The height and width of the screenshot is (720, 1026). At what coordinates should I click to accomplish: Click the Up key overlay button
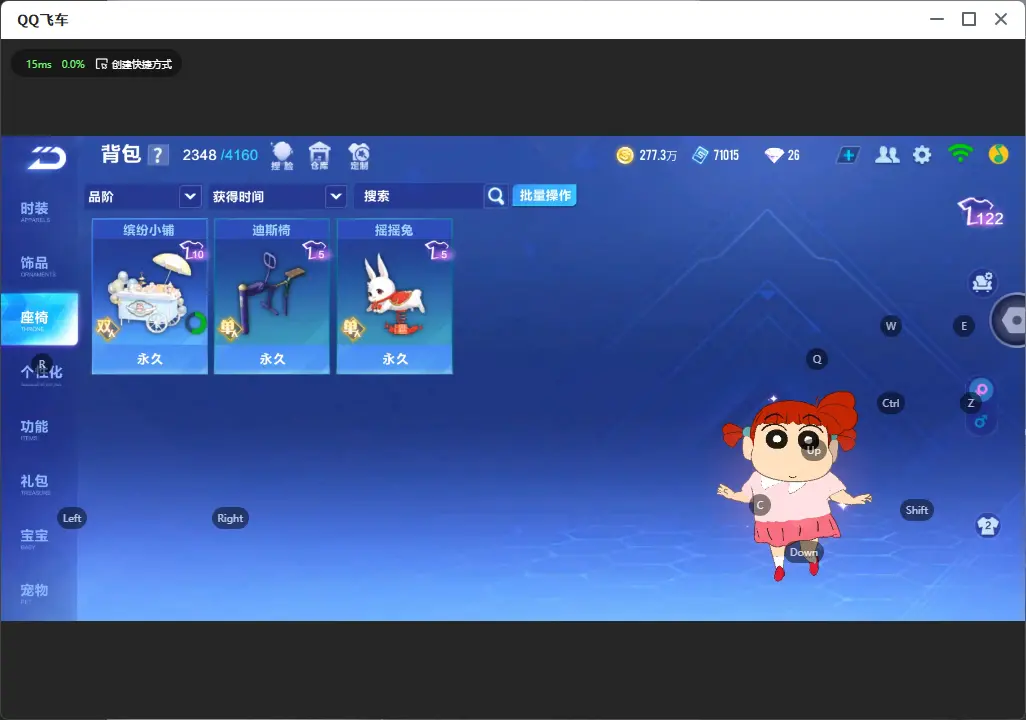pos(813,450)
